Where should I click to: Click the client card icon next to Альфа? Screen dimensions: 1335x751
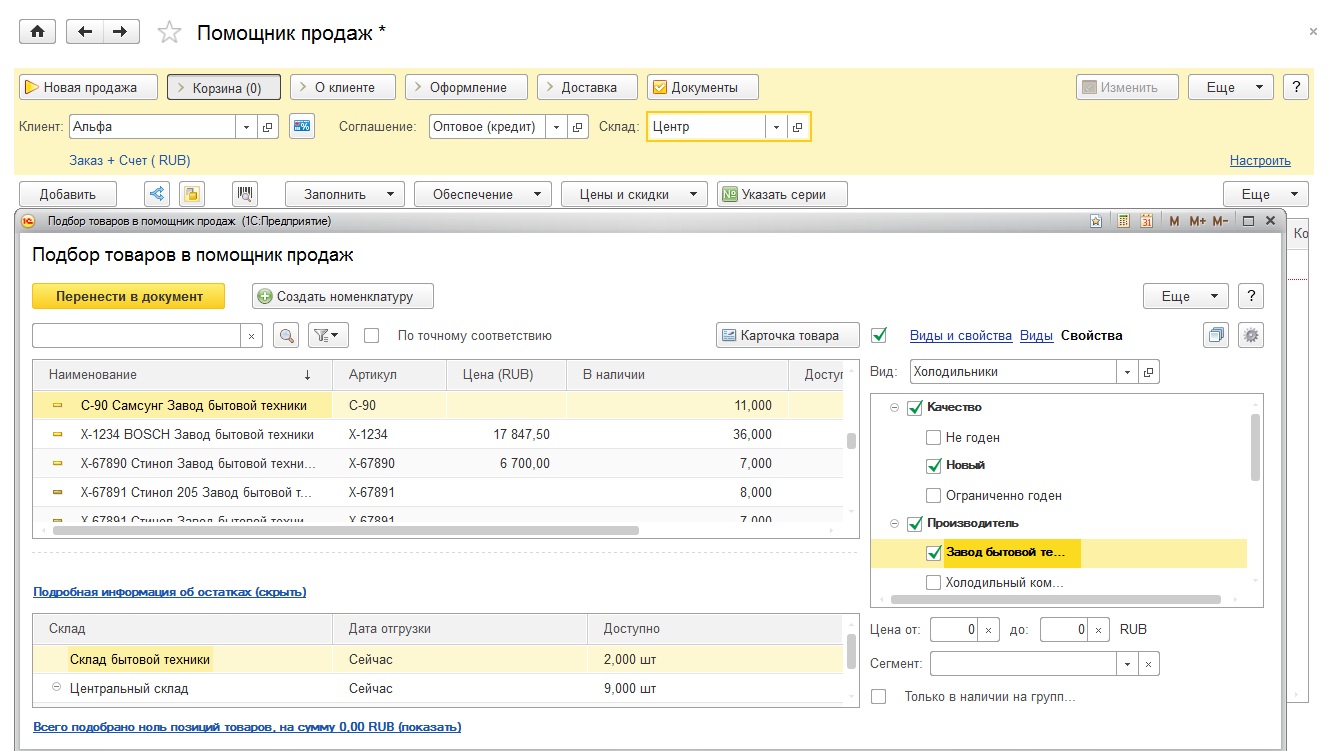(302, 127)
